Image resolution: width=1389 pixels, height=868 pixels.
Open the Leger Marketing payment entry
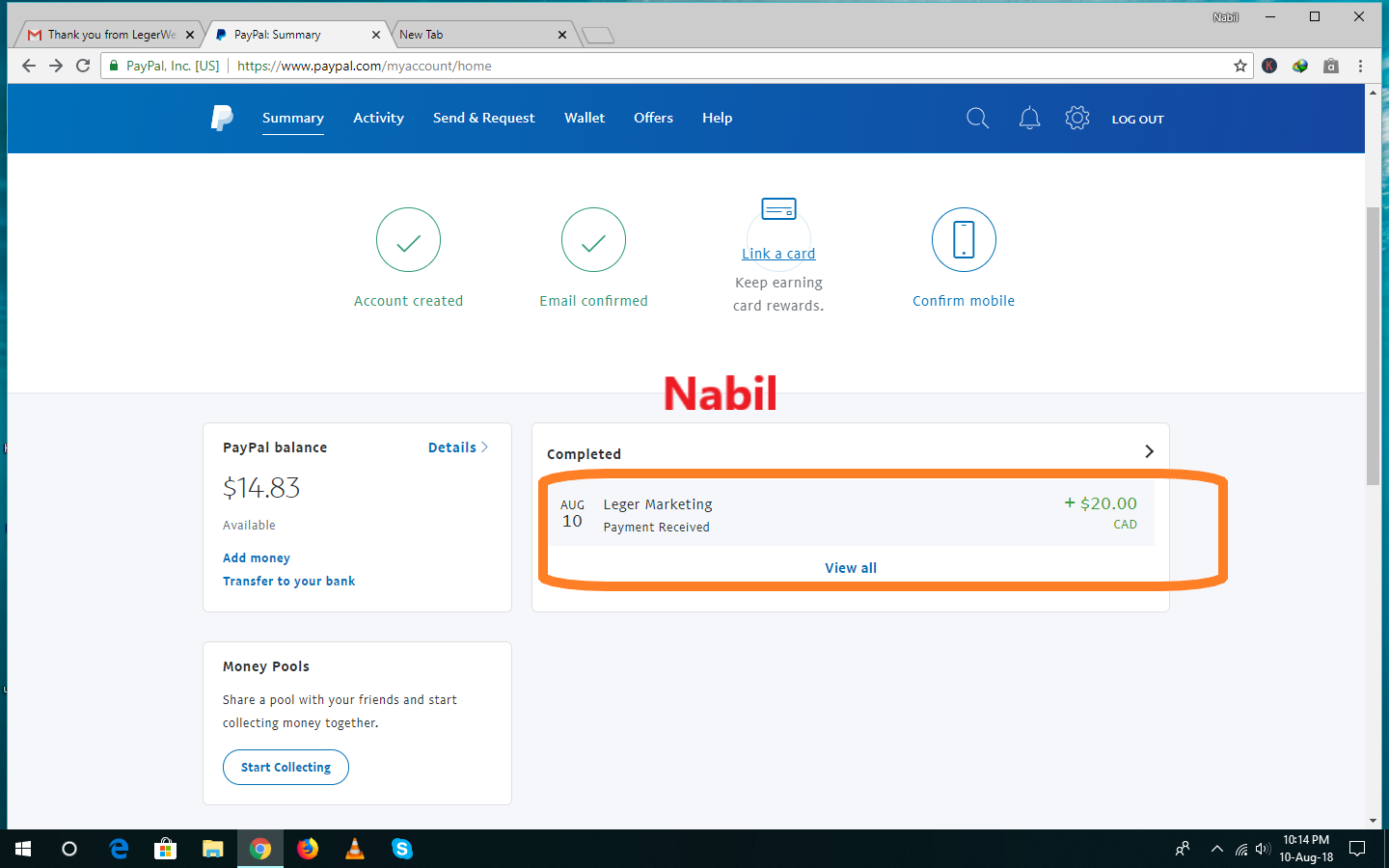click(851, 514)
